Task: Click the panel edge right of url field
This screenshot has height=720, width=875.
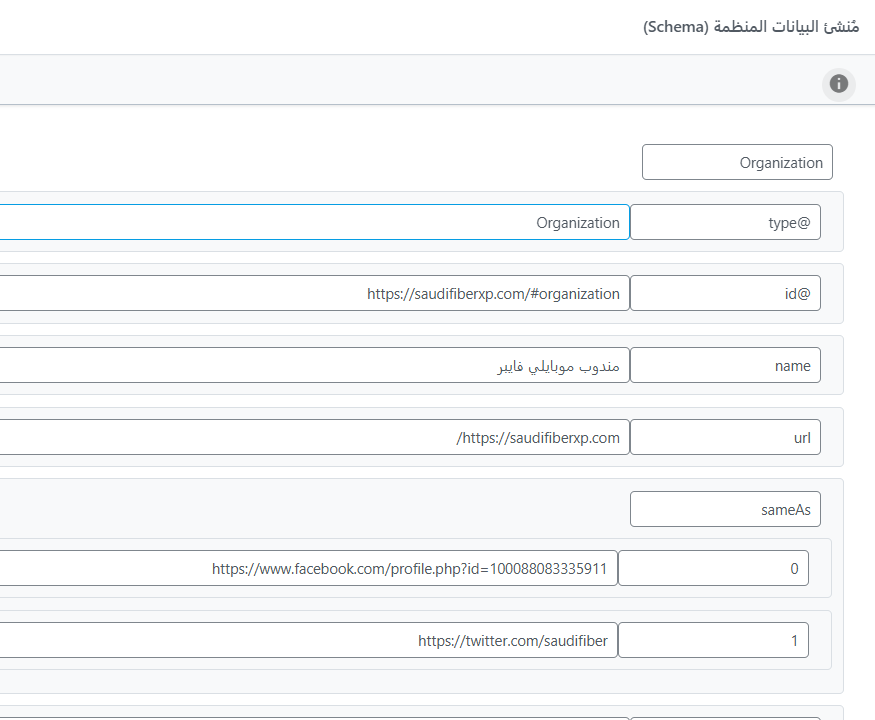Action: (832, 438)
